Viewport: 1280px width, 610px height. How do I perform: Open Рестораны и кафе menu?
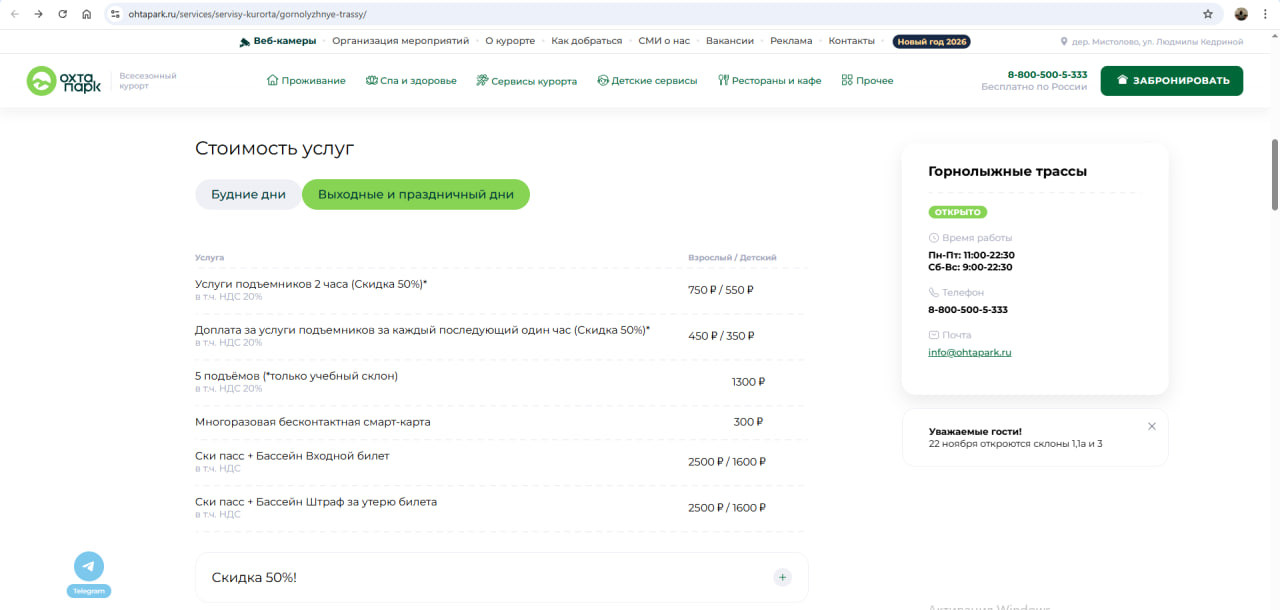(x=769, y=81)
